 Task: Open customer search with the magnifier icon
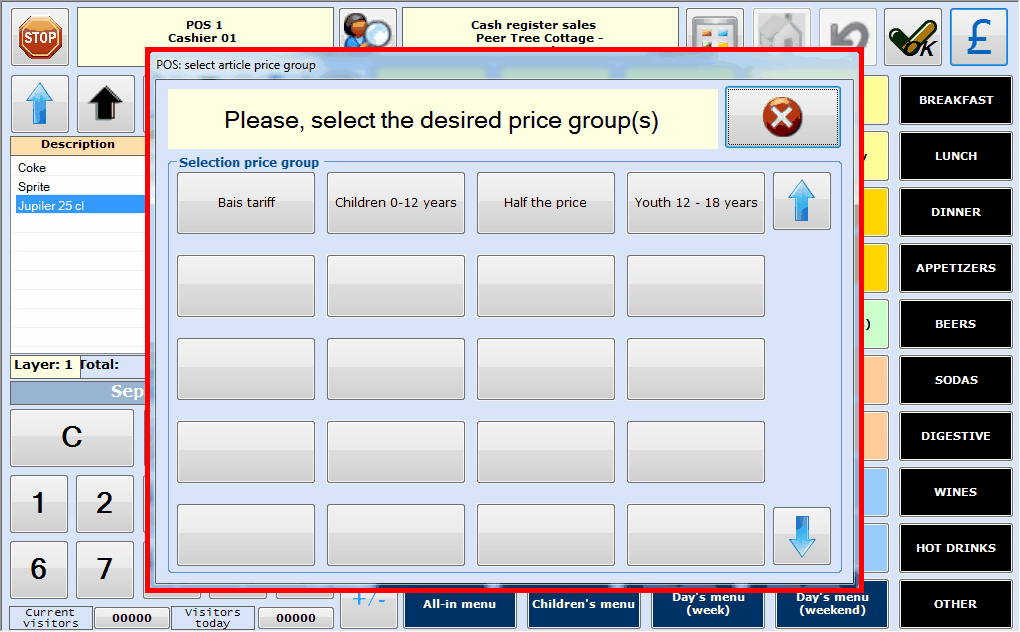367,28
